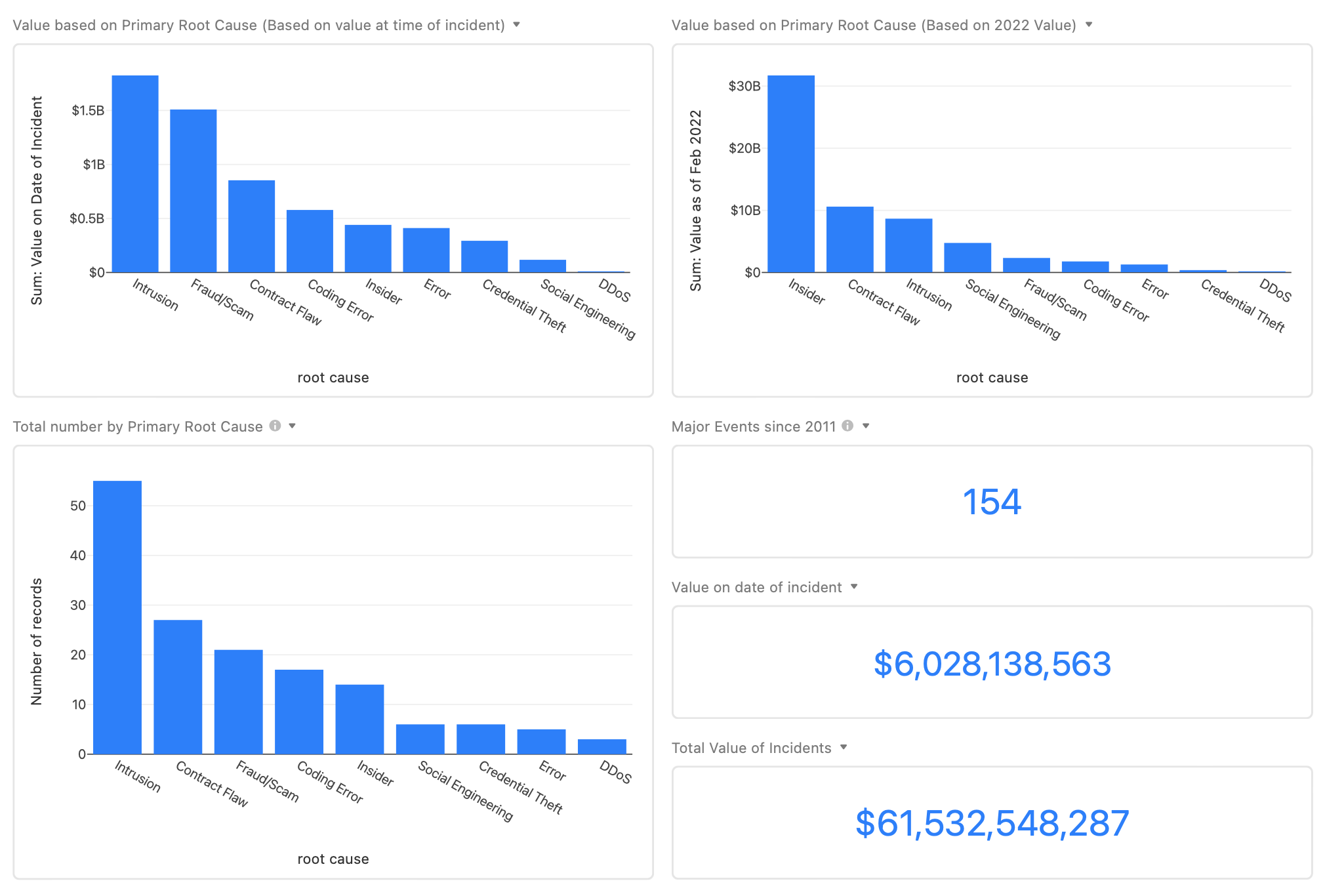This screenshot has height=896, width=1325.
Task: Click the root cause axis label under Total number chart
Action: pyautogui.click(x=333, y=859)
